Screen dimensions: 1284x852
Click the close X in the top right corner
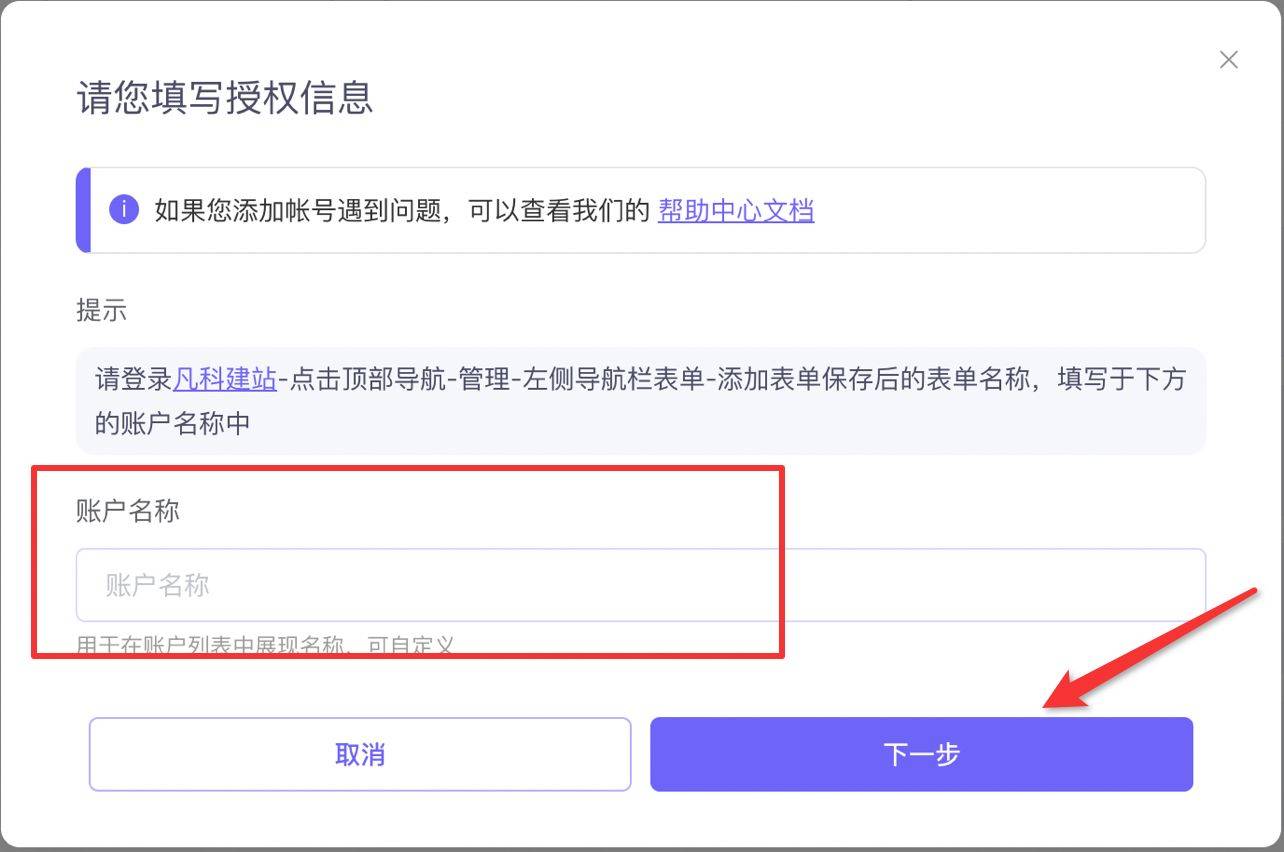point(1228,60)
